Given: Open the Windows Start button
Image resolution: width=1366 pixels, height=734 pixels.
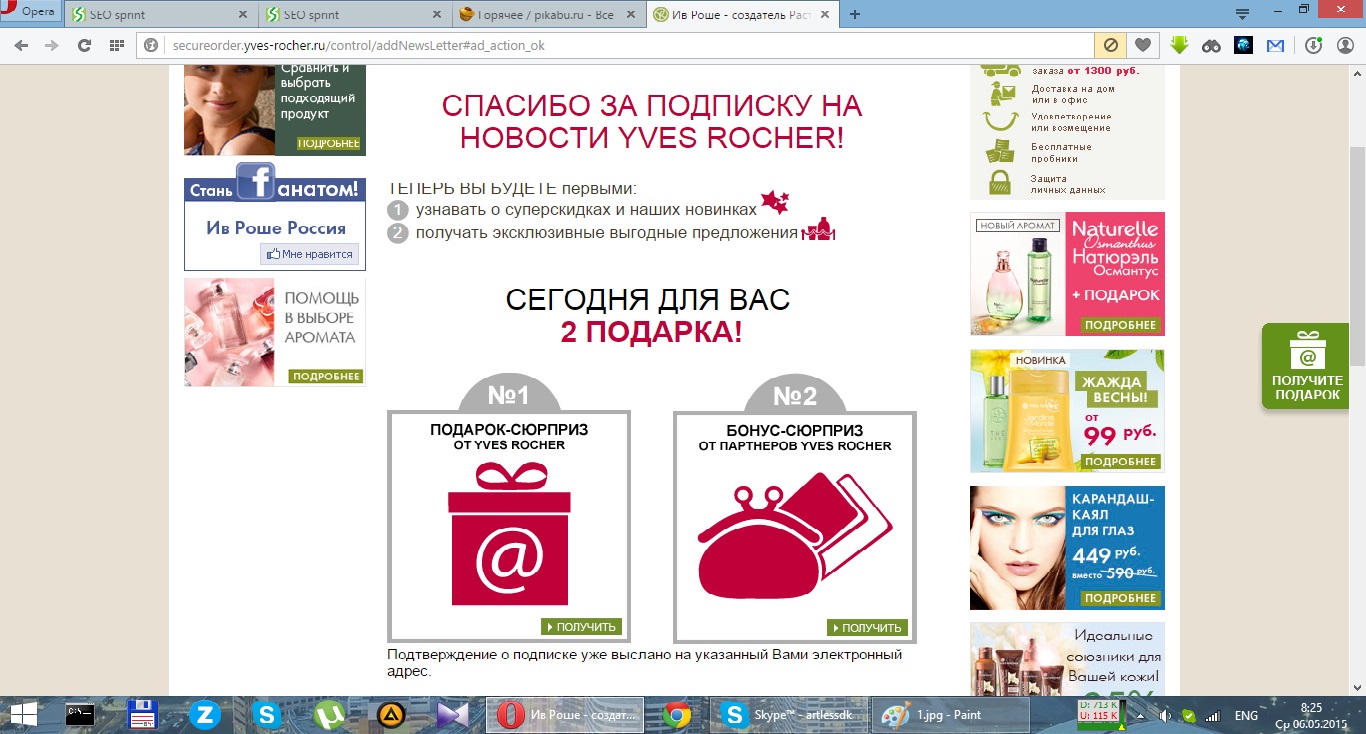Looking at the screenshot, I should coord(23,715).
